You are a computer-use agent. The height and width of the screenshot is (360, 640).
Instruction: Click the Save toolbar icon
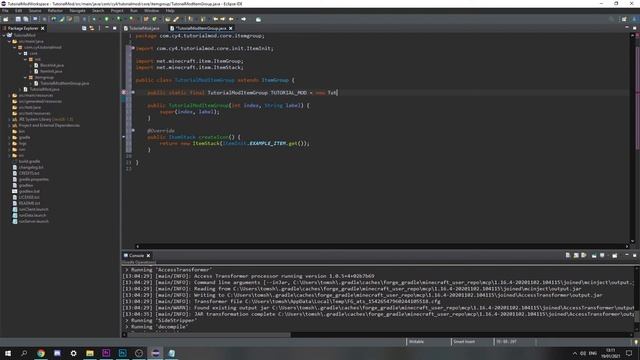(18, 19)
